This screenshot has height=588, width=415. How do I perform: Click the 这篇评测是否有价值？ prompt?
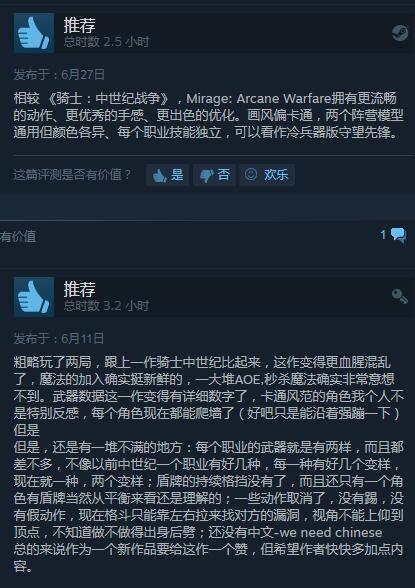click(72, 175)
